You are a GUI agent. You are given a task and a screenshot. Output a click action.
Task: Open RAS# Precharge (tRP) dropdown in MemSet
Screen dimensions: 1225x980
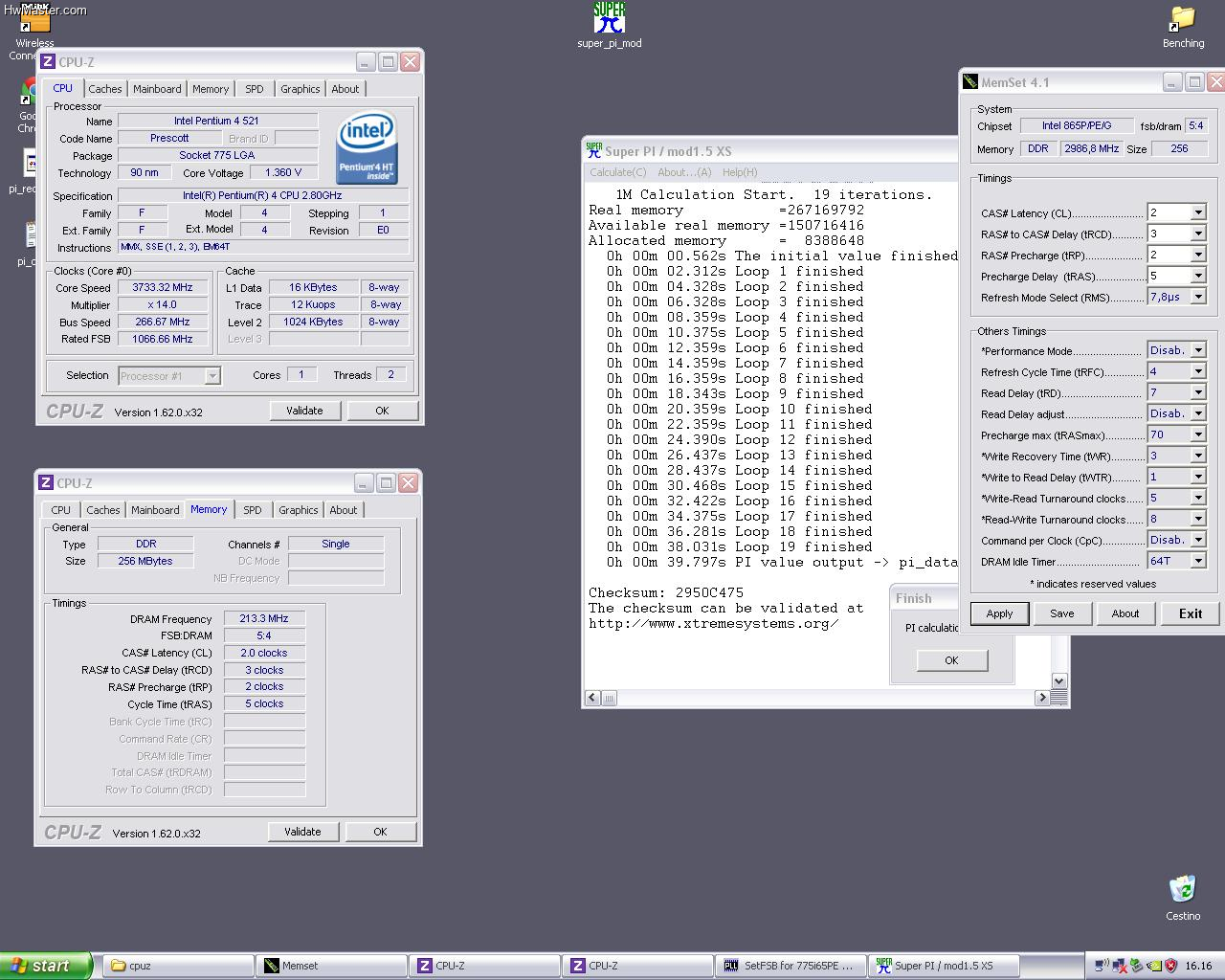pos(1197,255)
